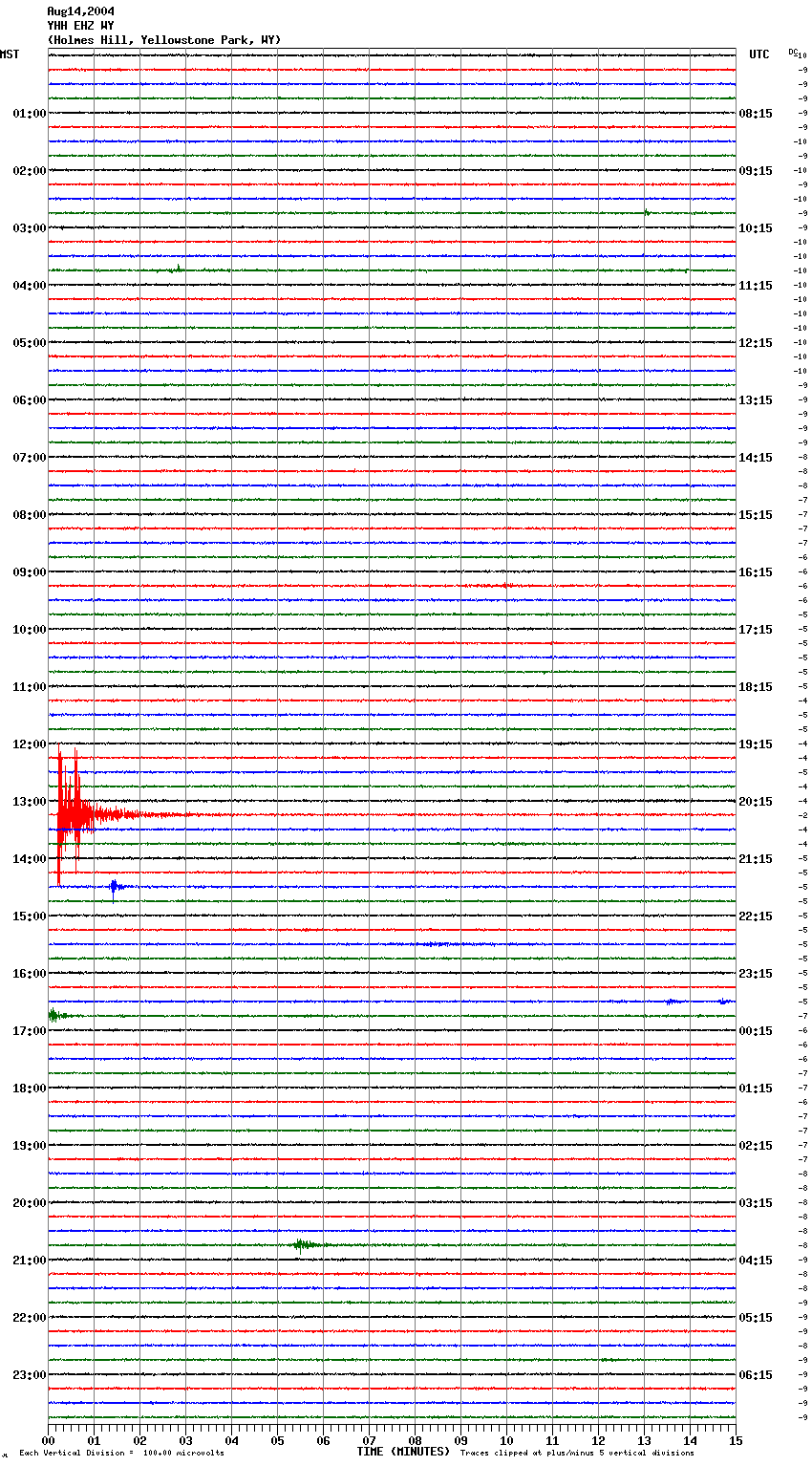Click the Traces clipped at plus/minus 5 divisions note

click(577, 1454)
